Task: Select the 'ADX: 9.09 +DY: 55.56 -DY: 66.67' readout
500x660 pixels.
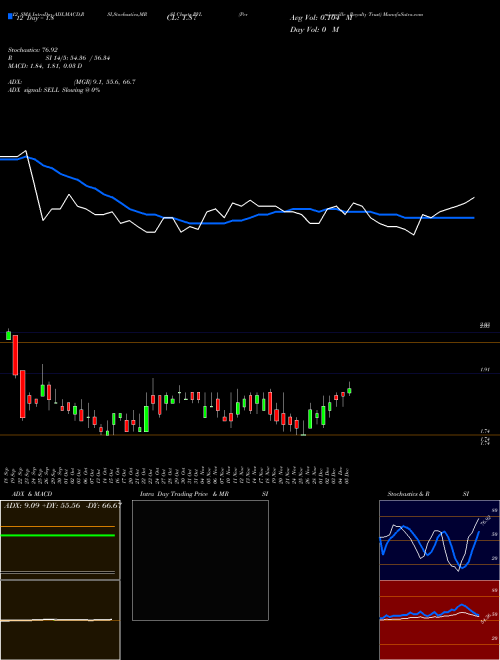Action: [x=63, y=505]
